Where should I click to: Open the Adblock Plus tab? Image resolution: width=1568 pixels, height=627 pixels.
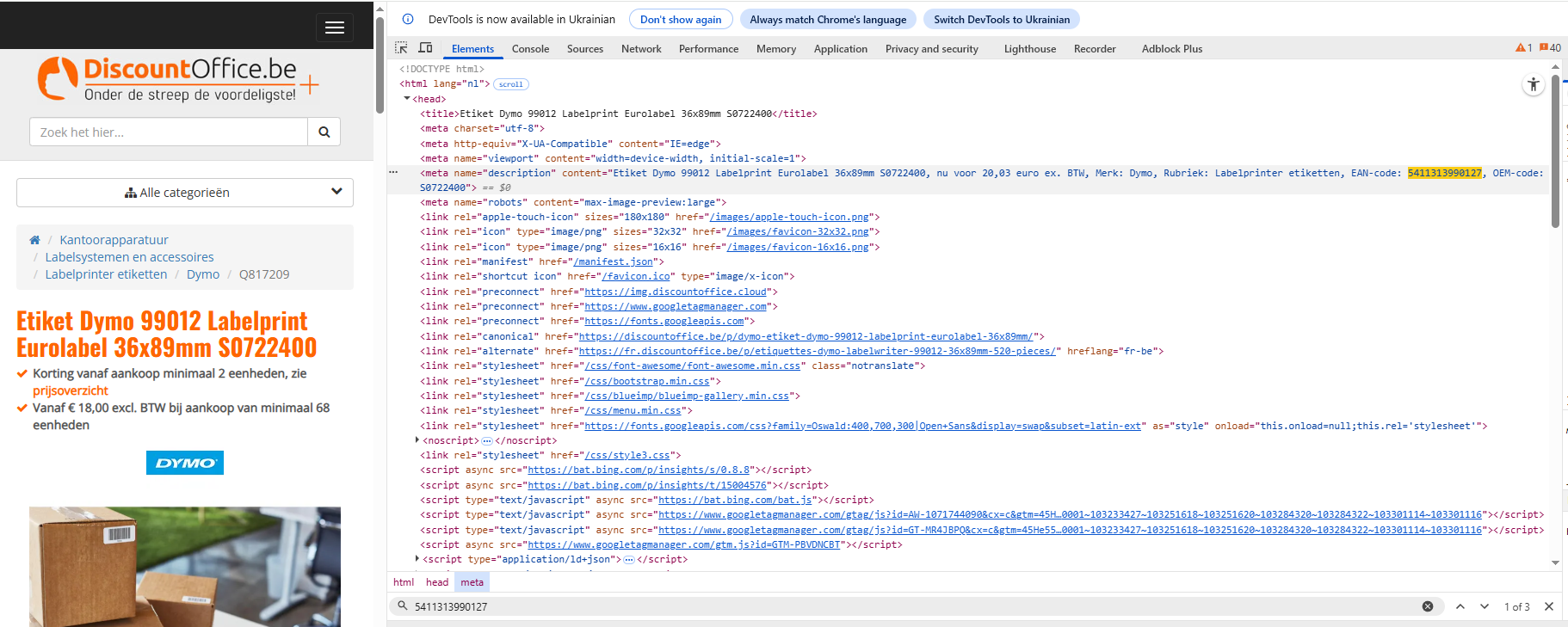point(1172,49)
